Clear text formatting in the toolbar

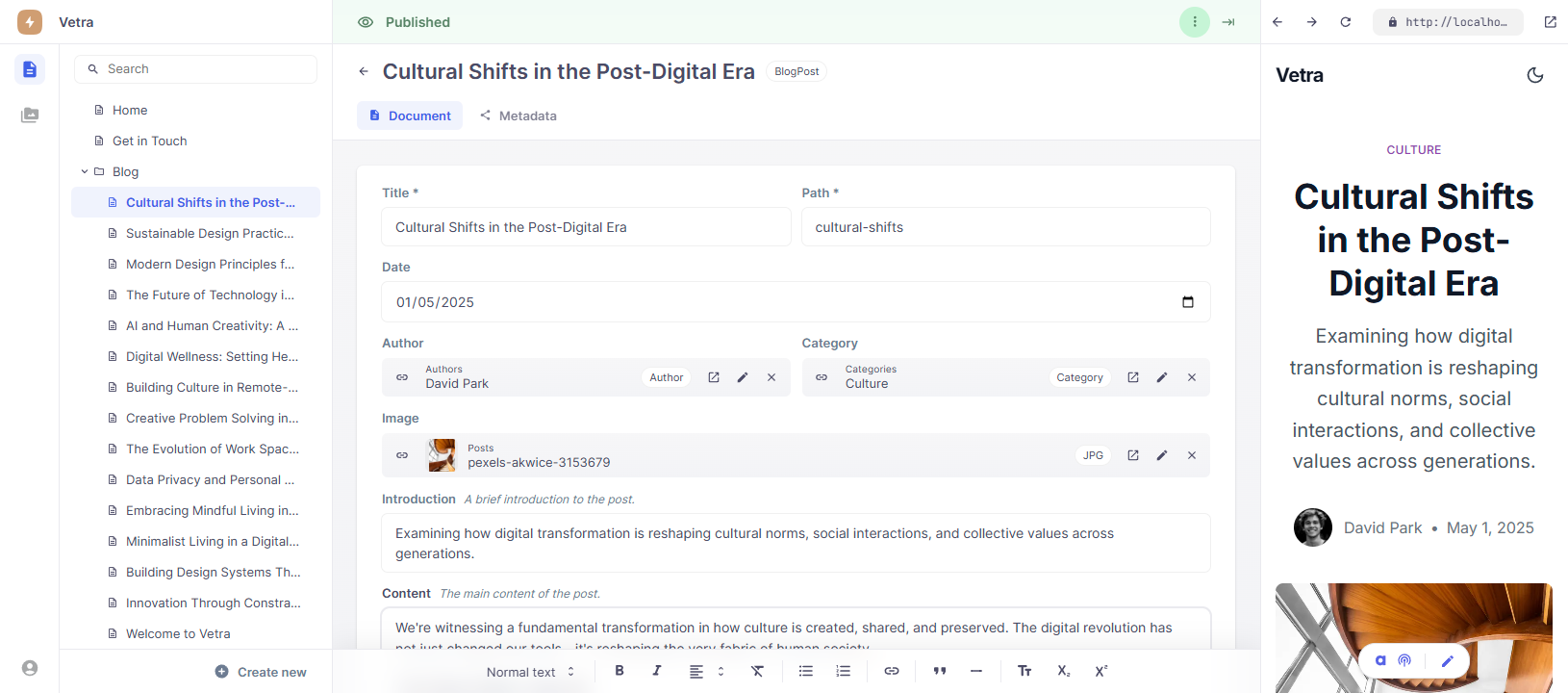758,671
